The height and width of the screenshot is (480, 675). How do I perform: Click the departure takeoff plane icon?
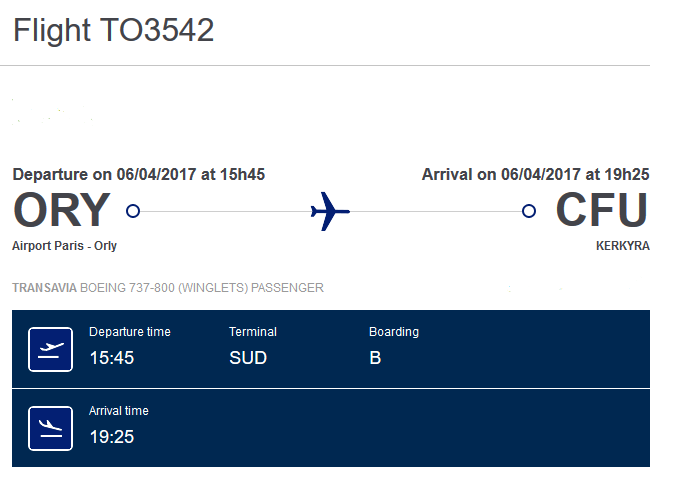(50, 350)
